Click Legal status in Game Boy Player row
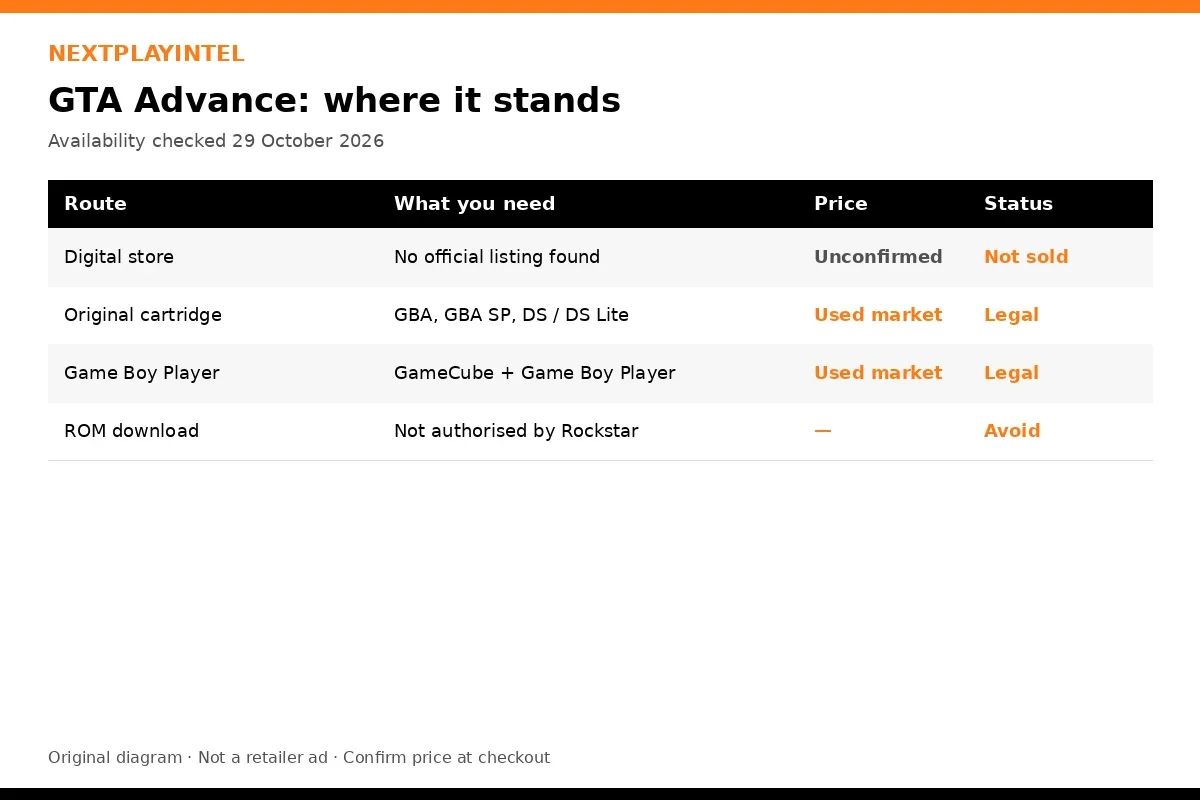 (1011, 373)
